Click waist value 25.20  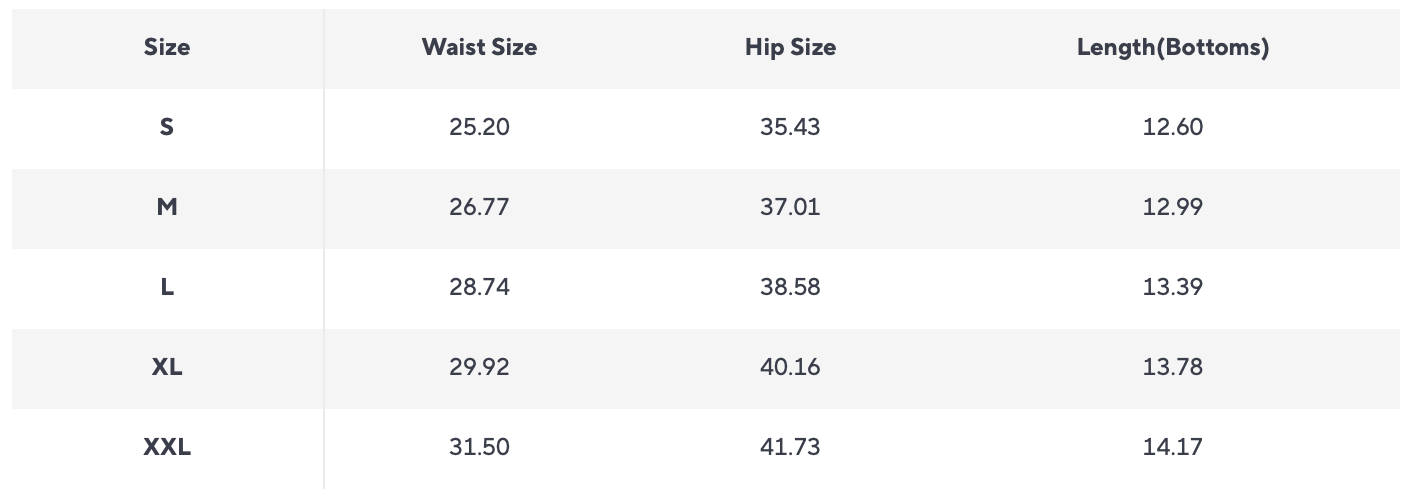(x=479, y=127)
